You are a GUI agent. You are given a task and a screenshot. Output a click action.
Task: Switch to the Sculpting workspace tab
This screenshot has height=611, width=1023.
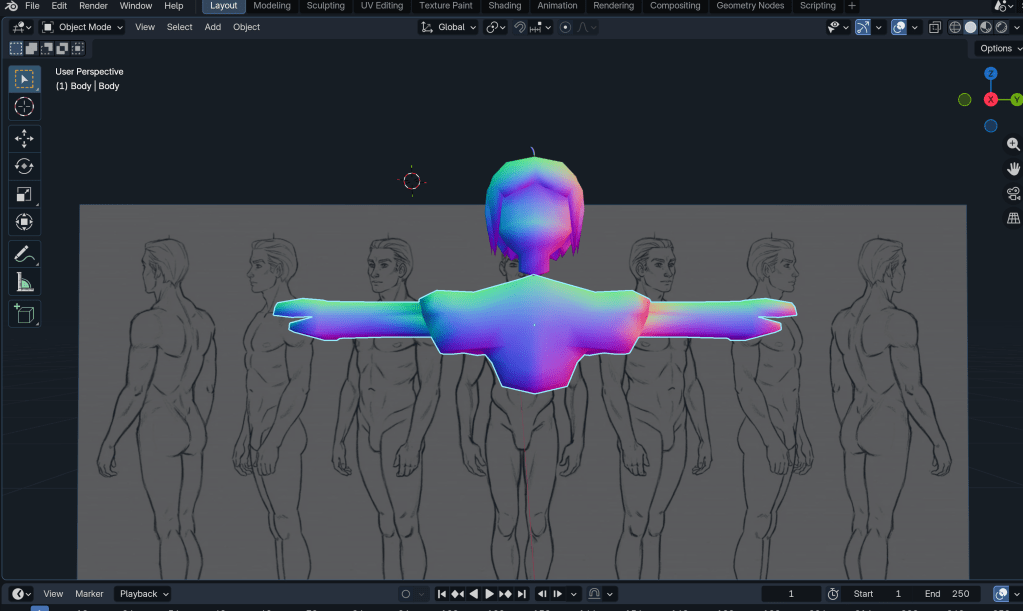(325, 6)
